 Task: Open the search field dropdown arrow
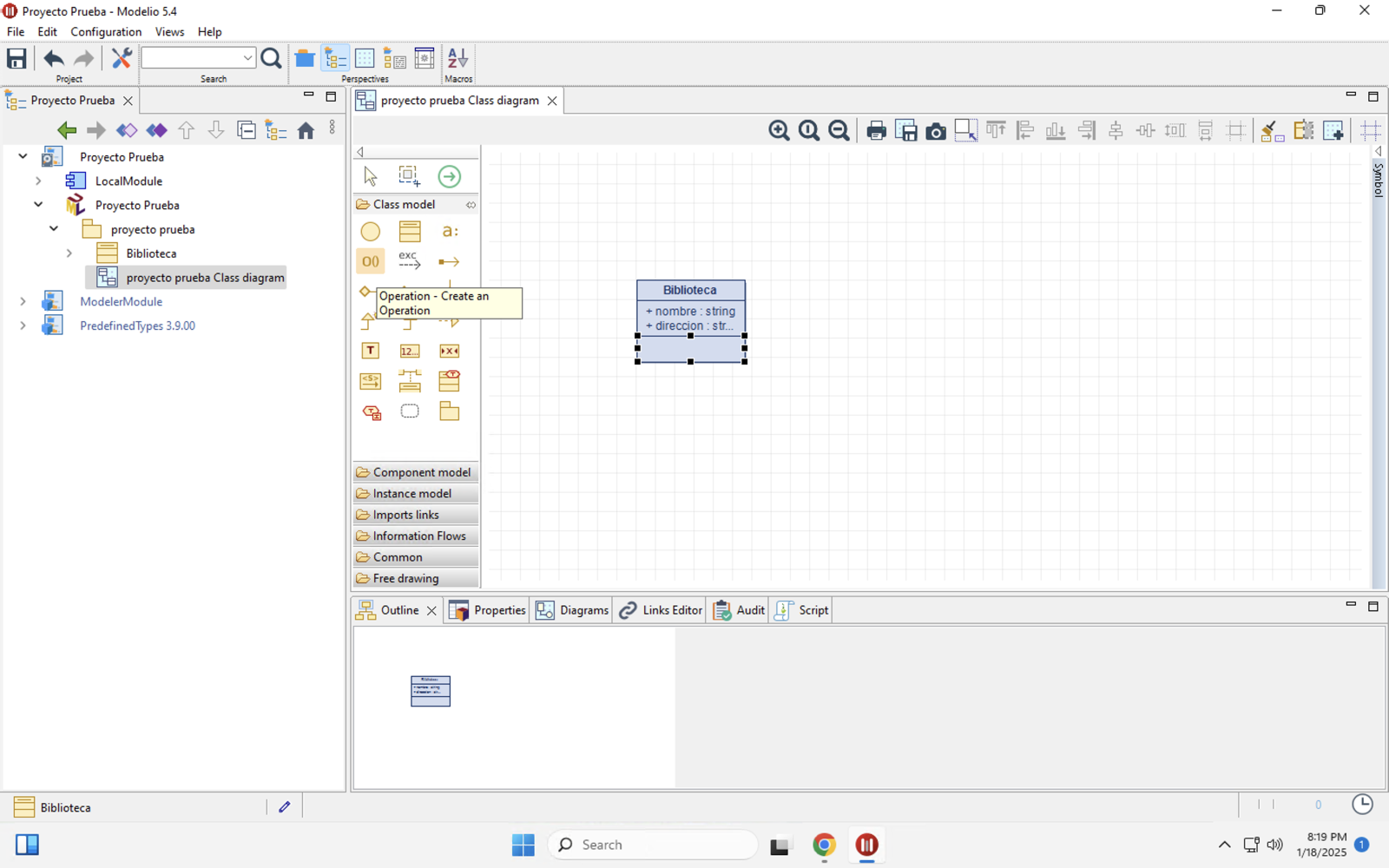tap(247, 58)
